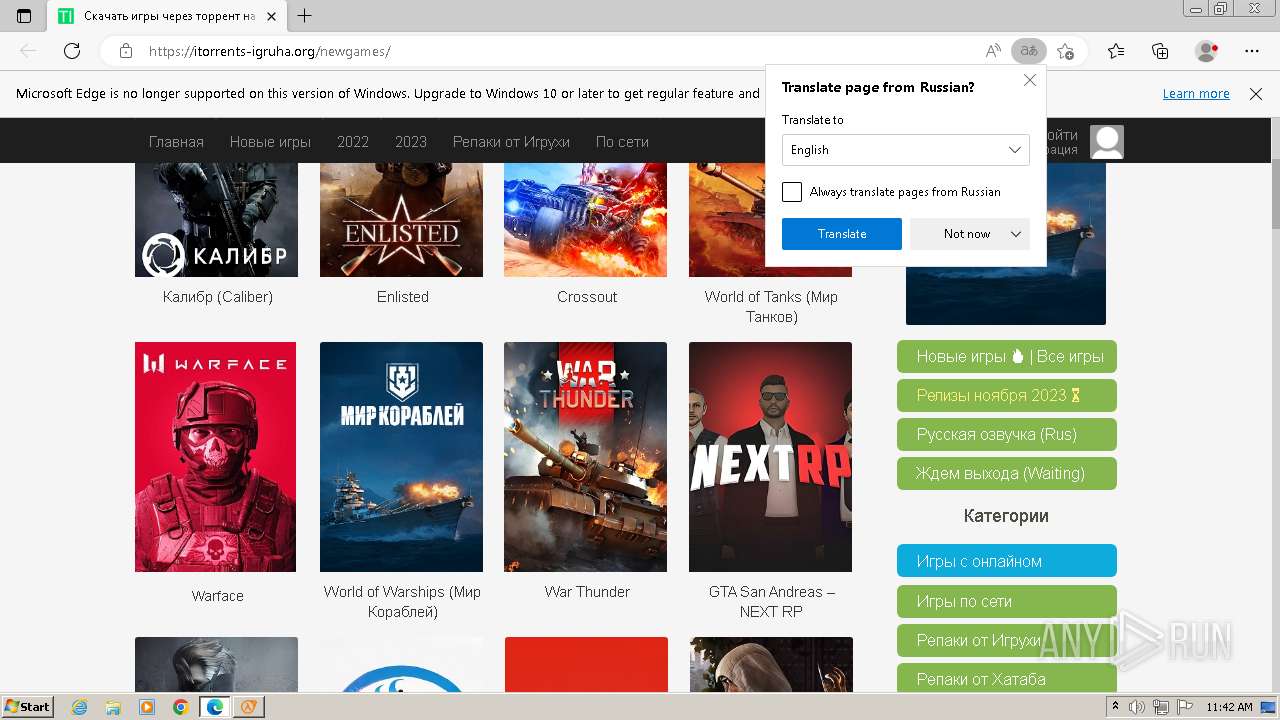Show hidden system tray icons

click(x=1117, y=707)
